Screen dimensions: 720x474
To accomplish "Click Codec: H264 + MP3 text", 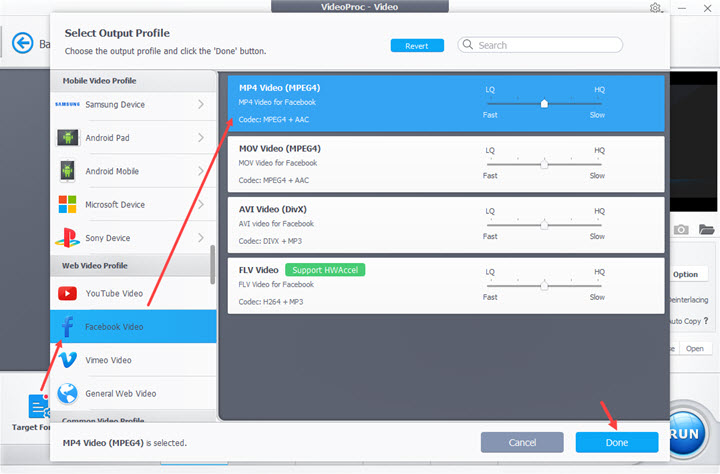I will coord(271,302).
